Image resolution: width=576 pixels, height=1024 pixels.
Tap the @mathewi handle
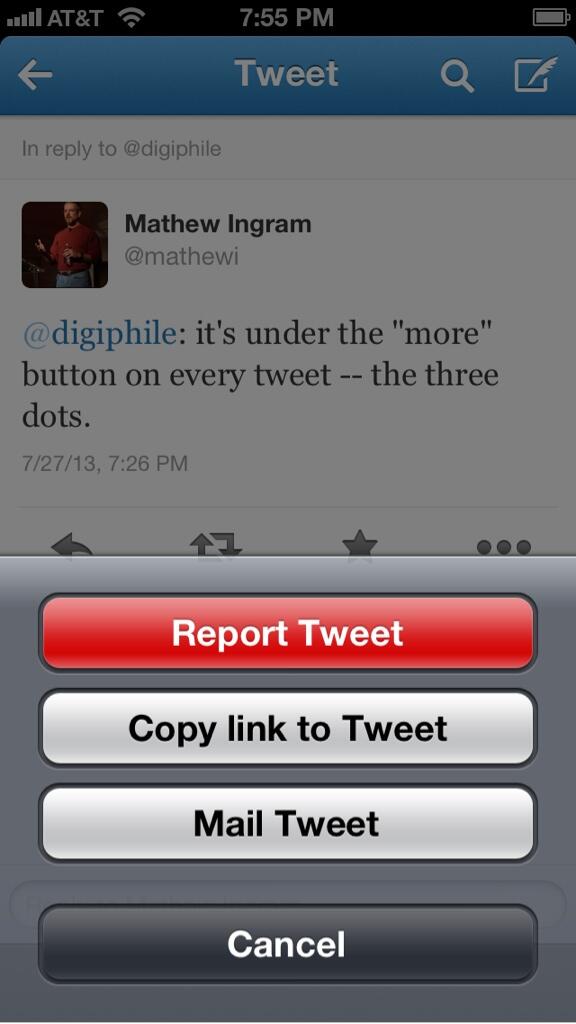[182, 256]
